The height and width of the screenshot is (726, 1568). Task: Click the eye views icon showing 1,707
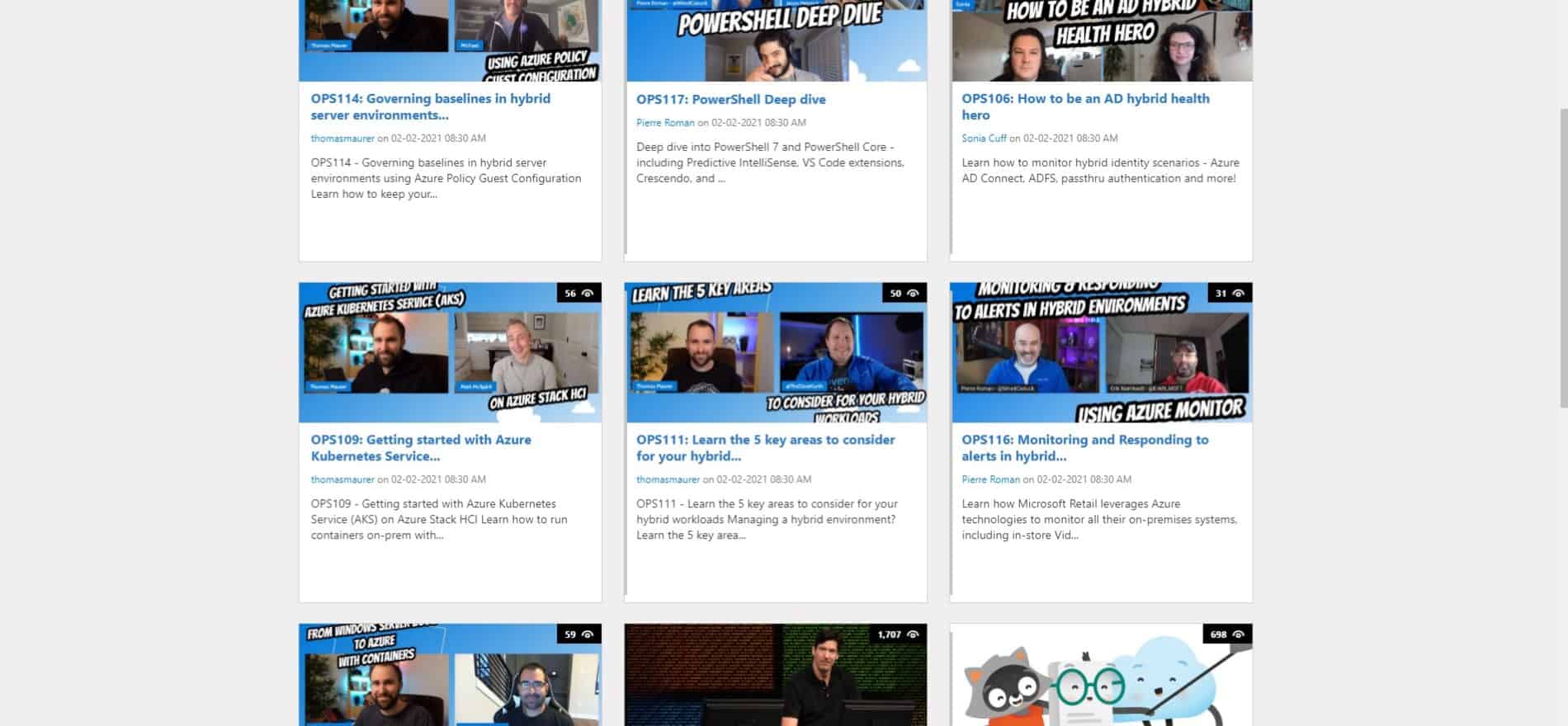click(x=913, y=634)
